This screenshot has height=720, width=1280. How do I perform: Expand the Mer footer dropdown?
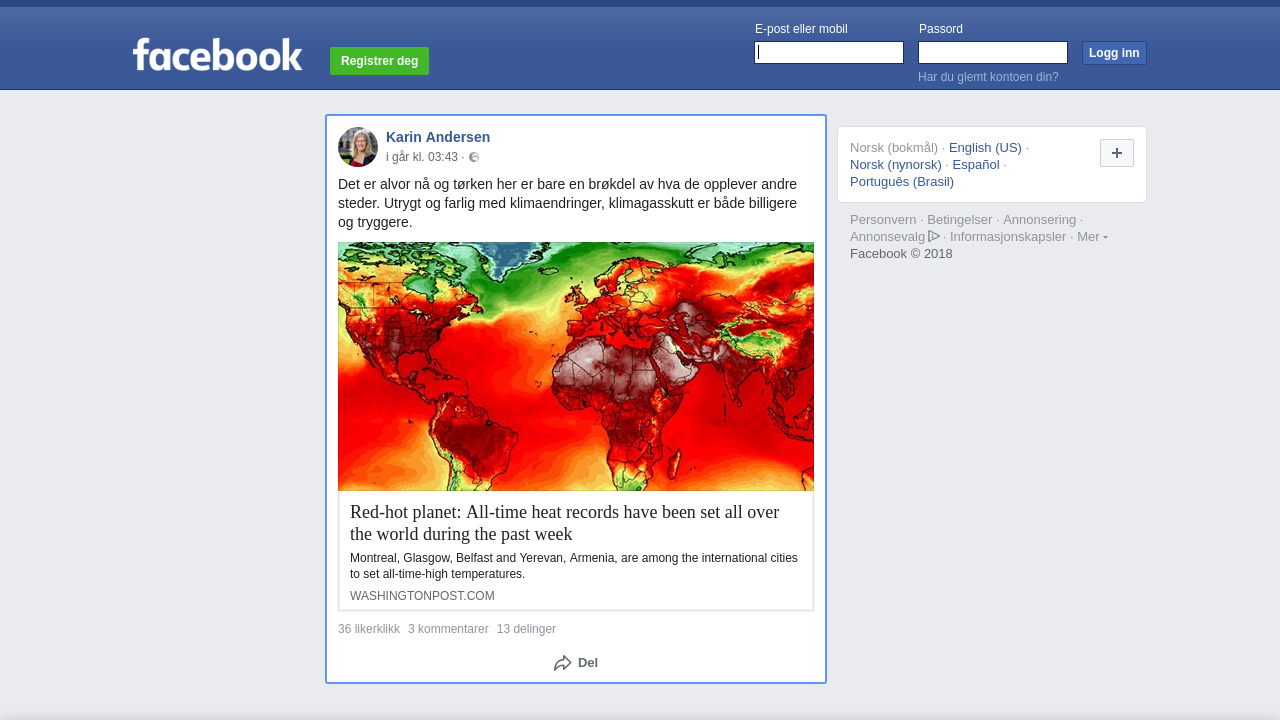pos(1091,237)
